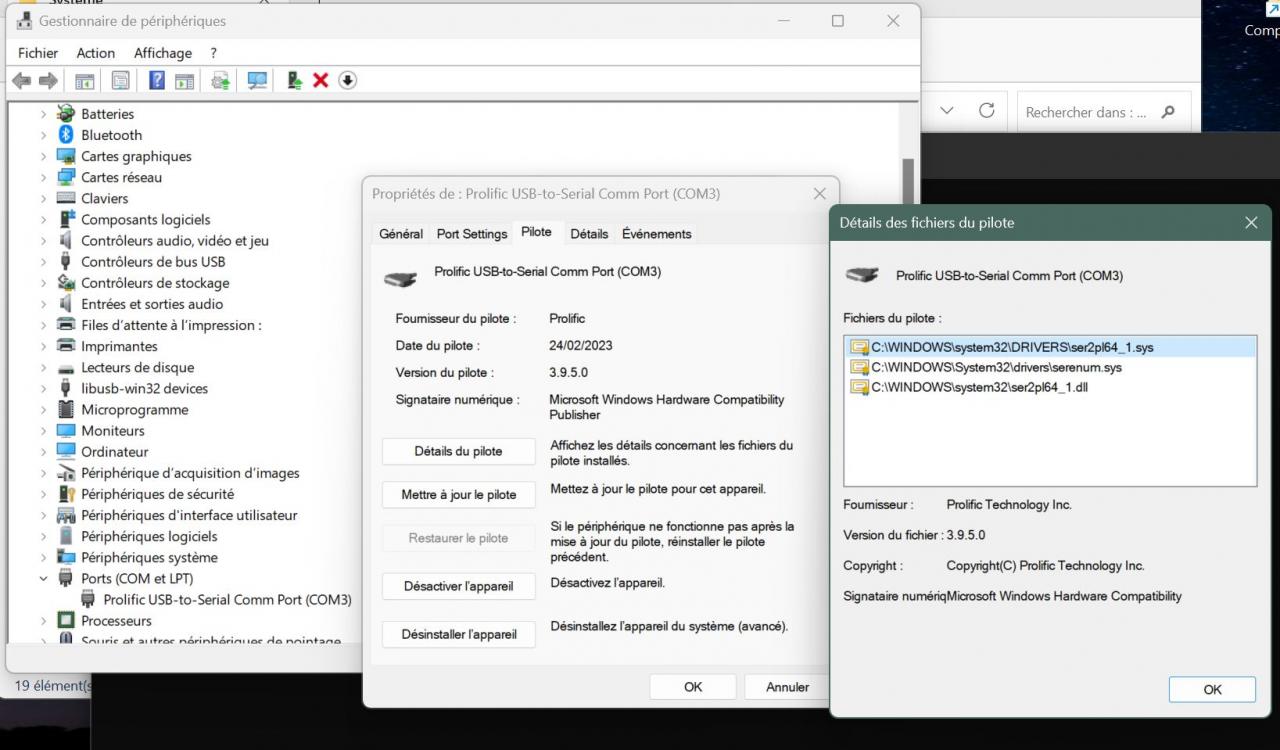The width and height of the screenshot is (1280, 750).
Task: Open the address history dropdown in Explorer
Action: click(x=947, y=111)
